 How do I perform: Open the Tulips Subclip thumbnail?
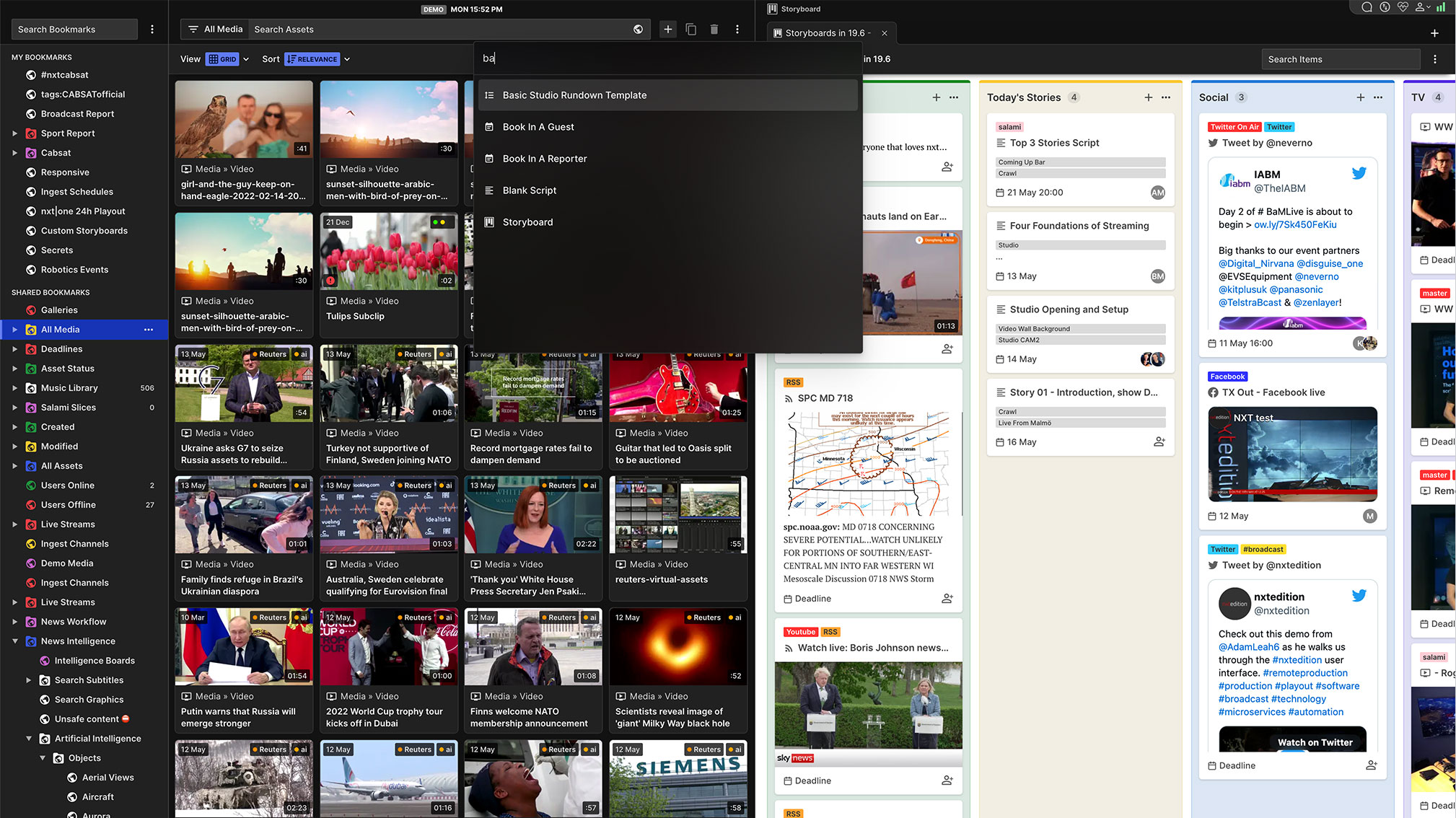click(388, 252)
